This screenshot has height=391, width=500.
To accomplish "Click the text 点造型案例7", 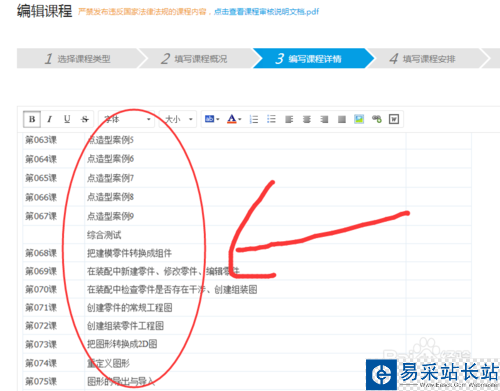I will [x=110, y=178].
